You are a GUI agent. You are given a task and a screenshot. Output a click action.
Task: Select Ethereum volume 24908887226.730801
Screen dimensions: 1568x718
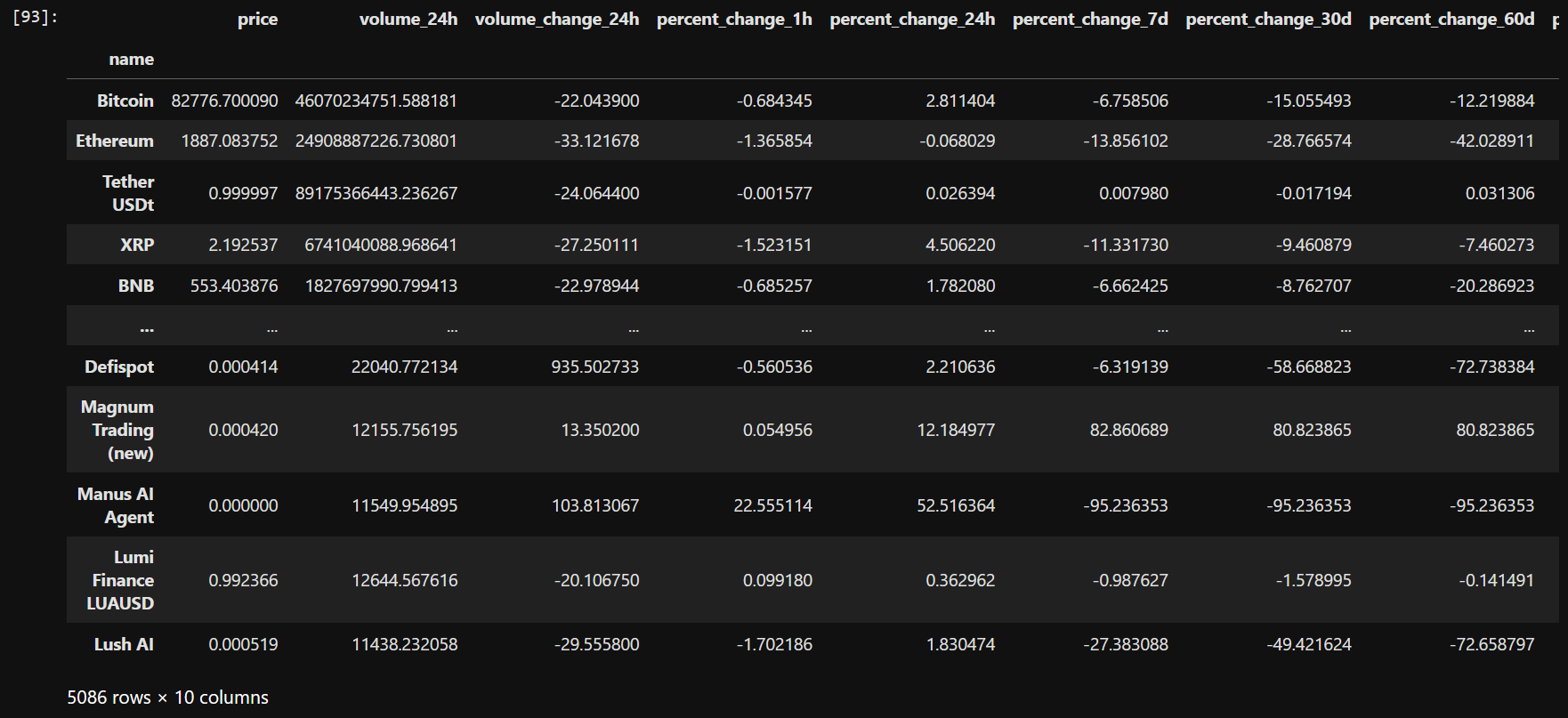pyautogui.click(x=376, y=141)
